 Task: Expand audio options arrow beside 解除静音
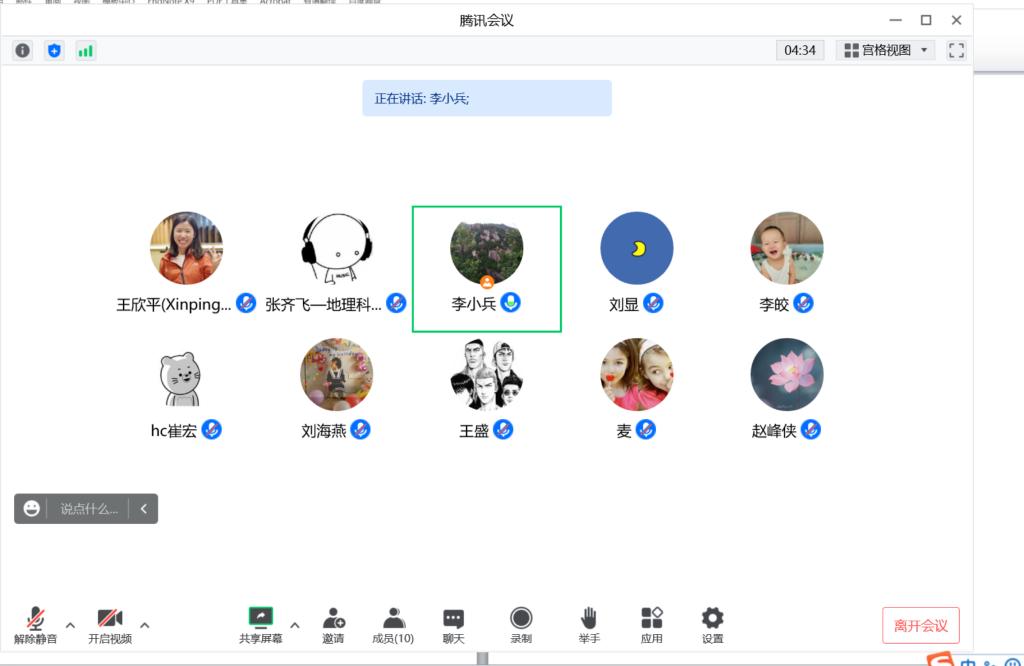click(x=70, y=625)
